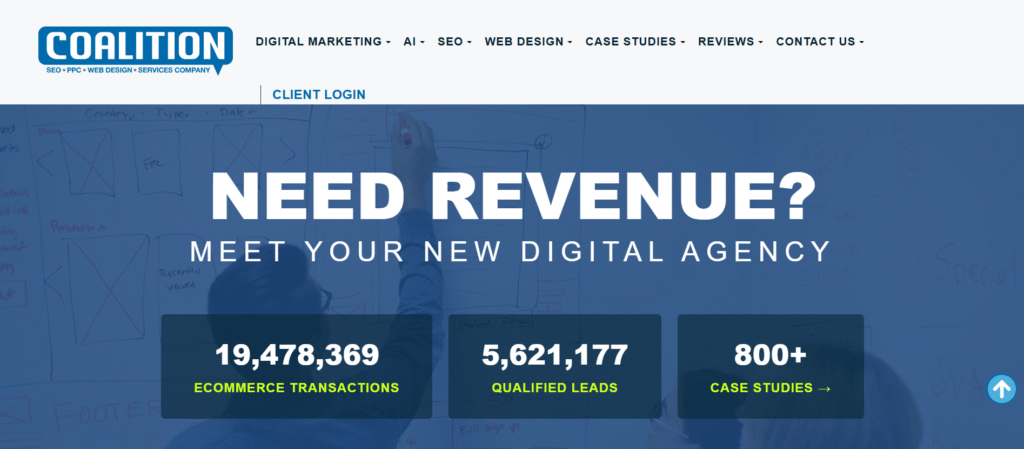The image size is (1024, 449).
Task: Click the 19,478,369 figure
Action: 297,354
